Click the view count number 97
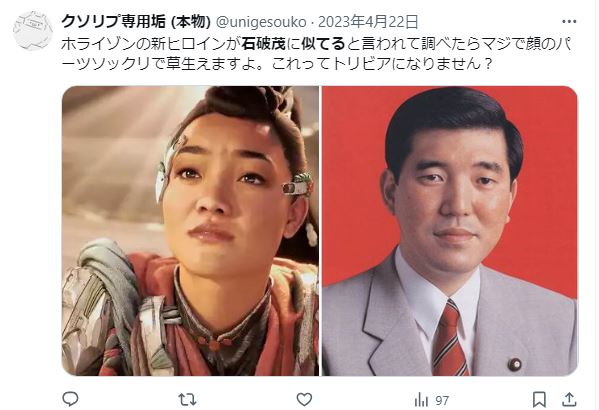The width and height of the screenshot is (599, 410). [442, 400]
